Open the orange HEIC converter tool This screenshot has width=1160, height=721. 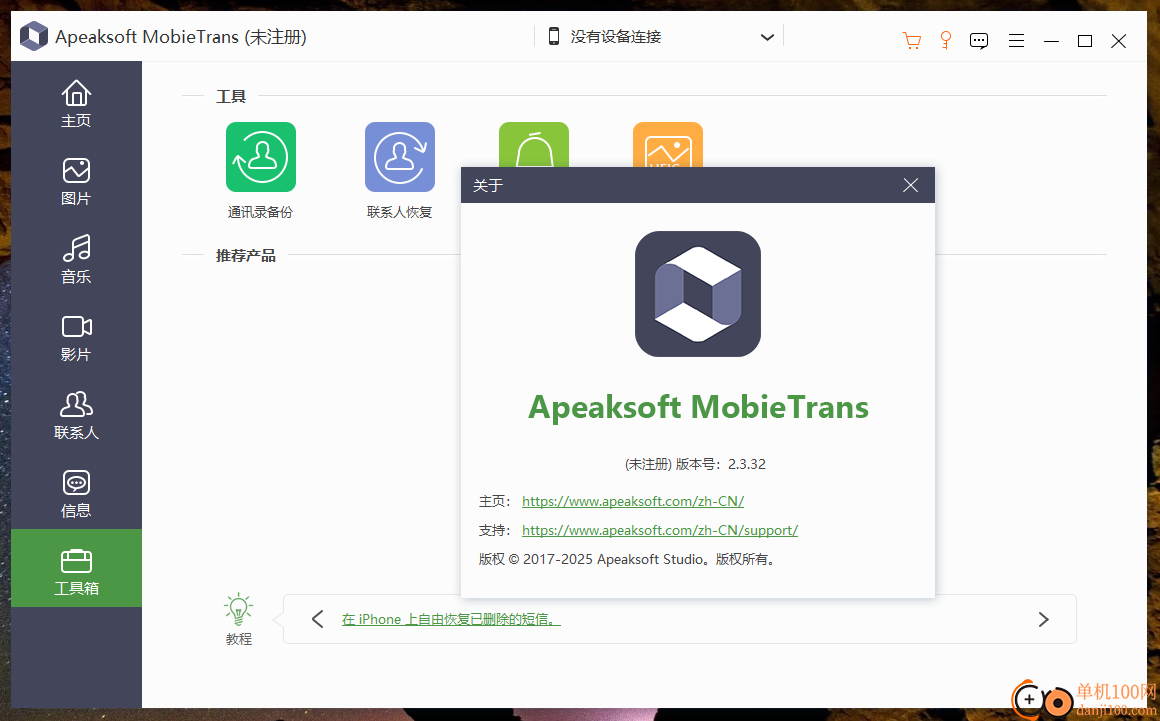pyautogui.click(x=667, y=145)
